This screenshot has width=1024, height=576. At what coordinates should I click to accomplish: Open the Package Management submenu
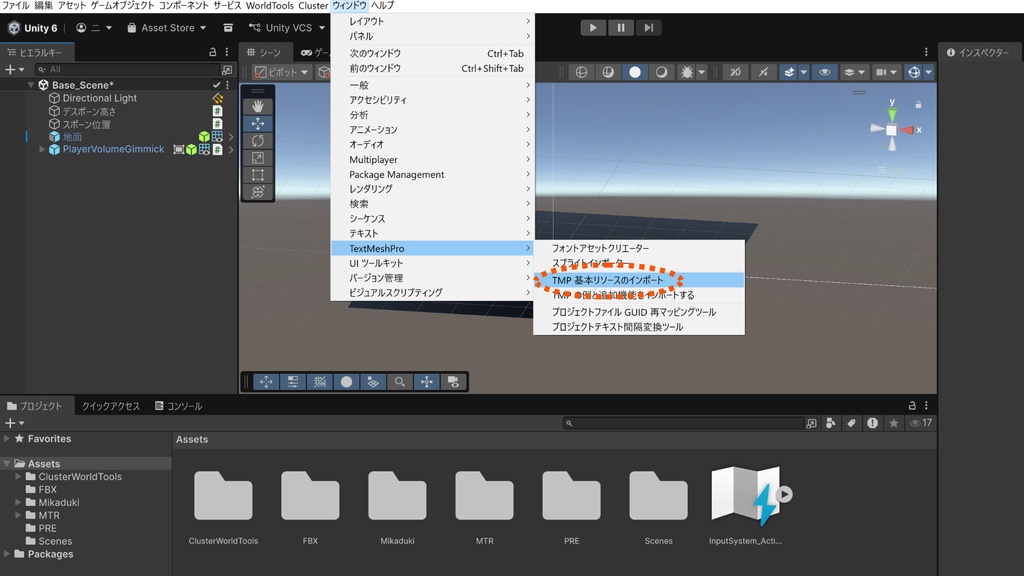coord(432,174)
